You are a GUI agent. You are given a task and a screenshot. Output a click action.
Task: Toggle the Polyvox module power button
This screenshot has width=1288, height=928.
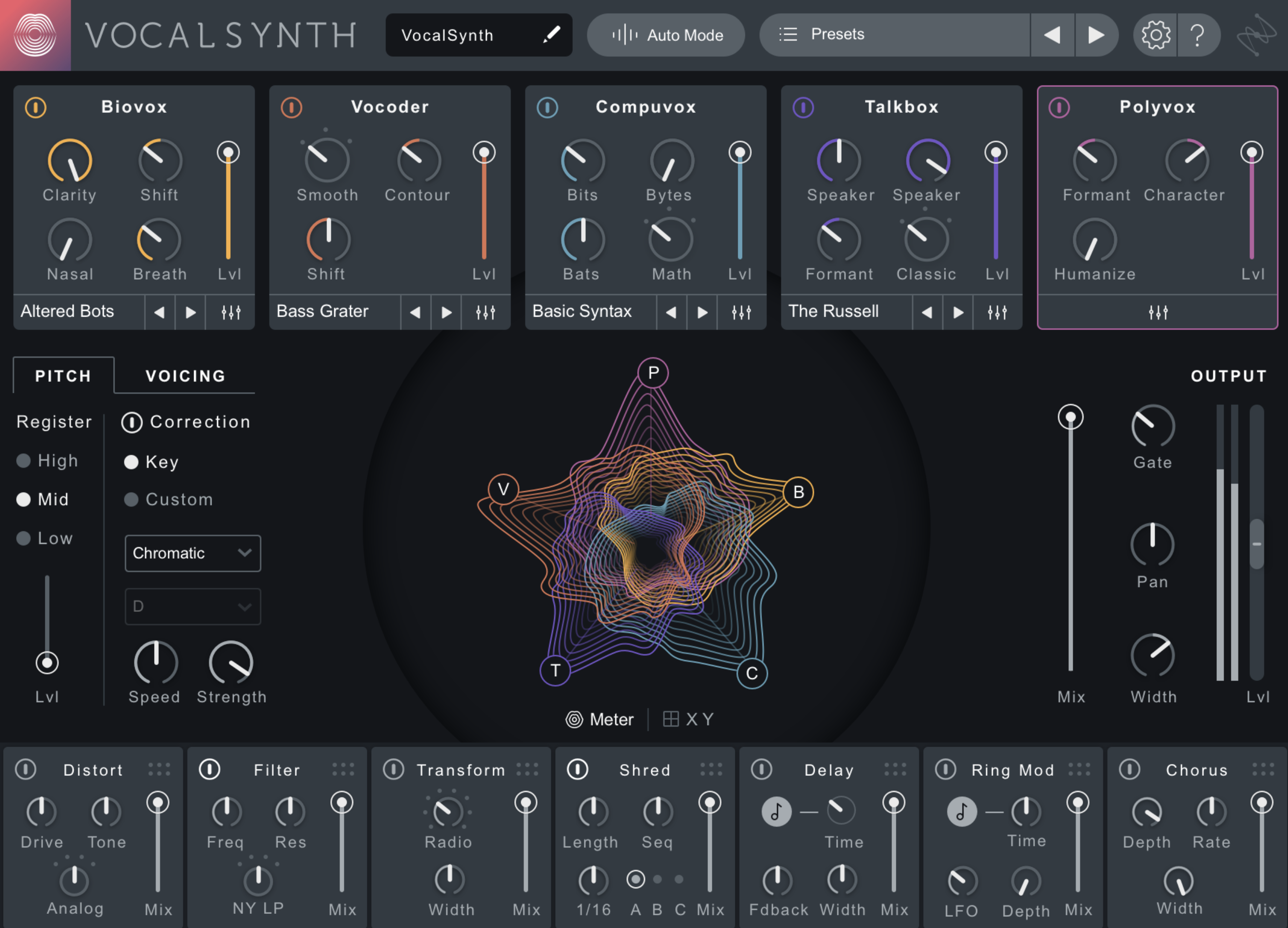[1060, 107]
